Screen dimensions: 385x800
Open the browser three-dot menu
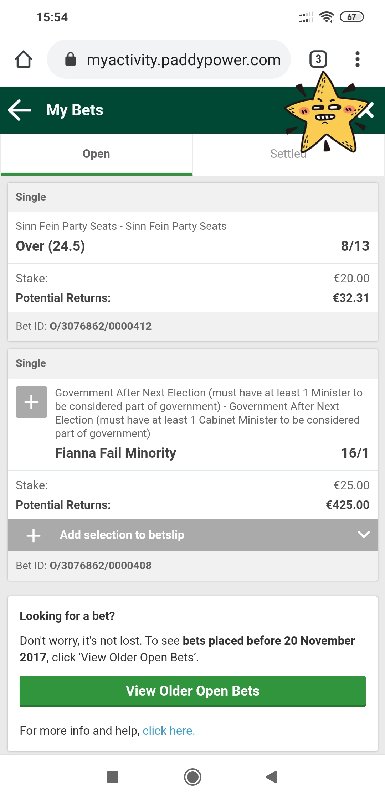(357, 59)
